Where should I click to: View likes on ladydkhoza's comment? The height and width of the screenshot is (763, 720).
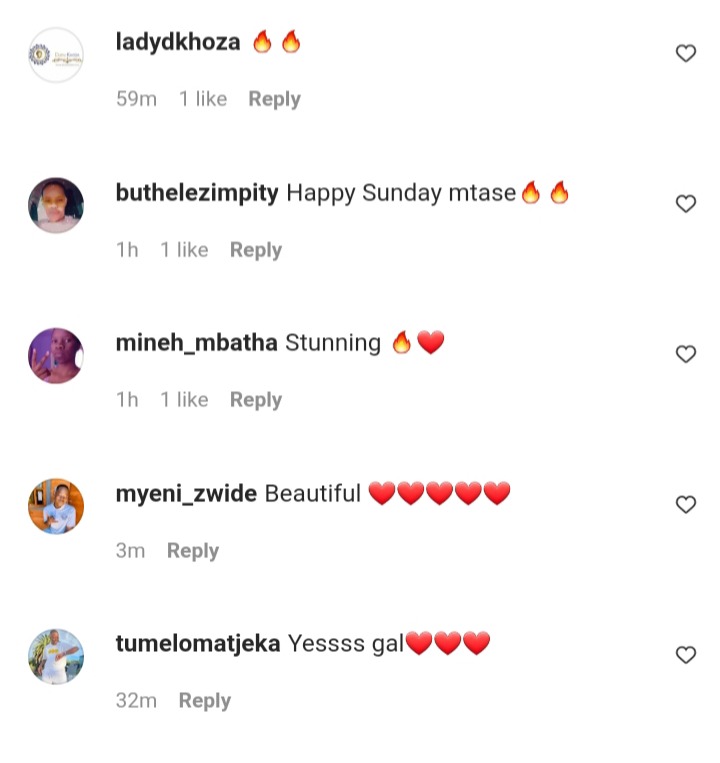point(203,99)
